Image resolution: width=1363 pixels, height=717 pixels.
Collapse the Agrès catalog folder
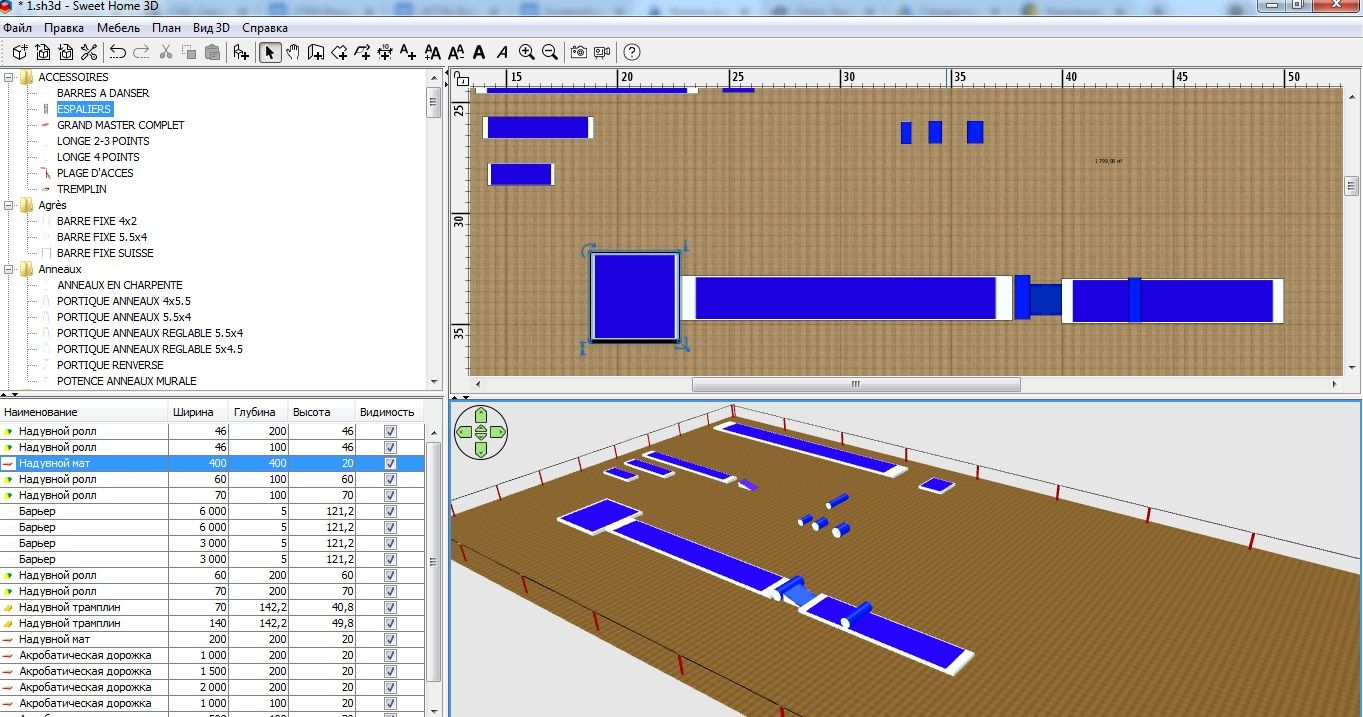click(9, 205)
